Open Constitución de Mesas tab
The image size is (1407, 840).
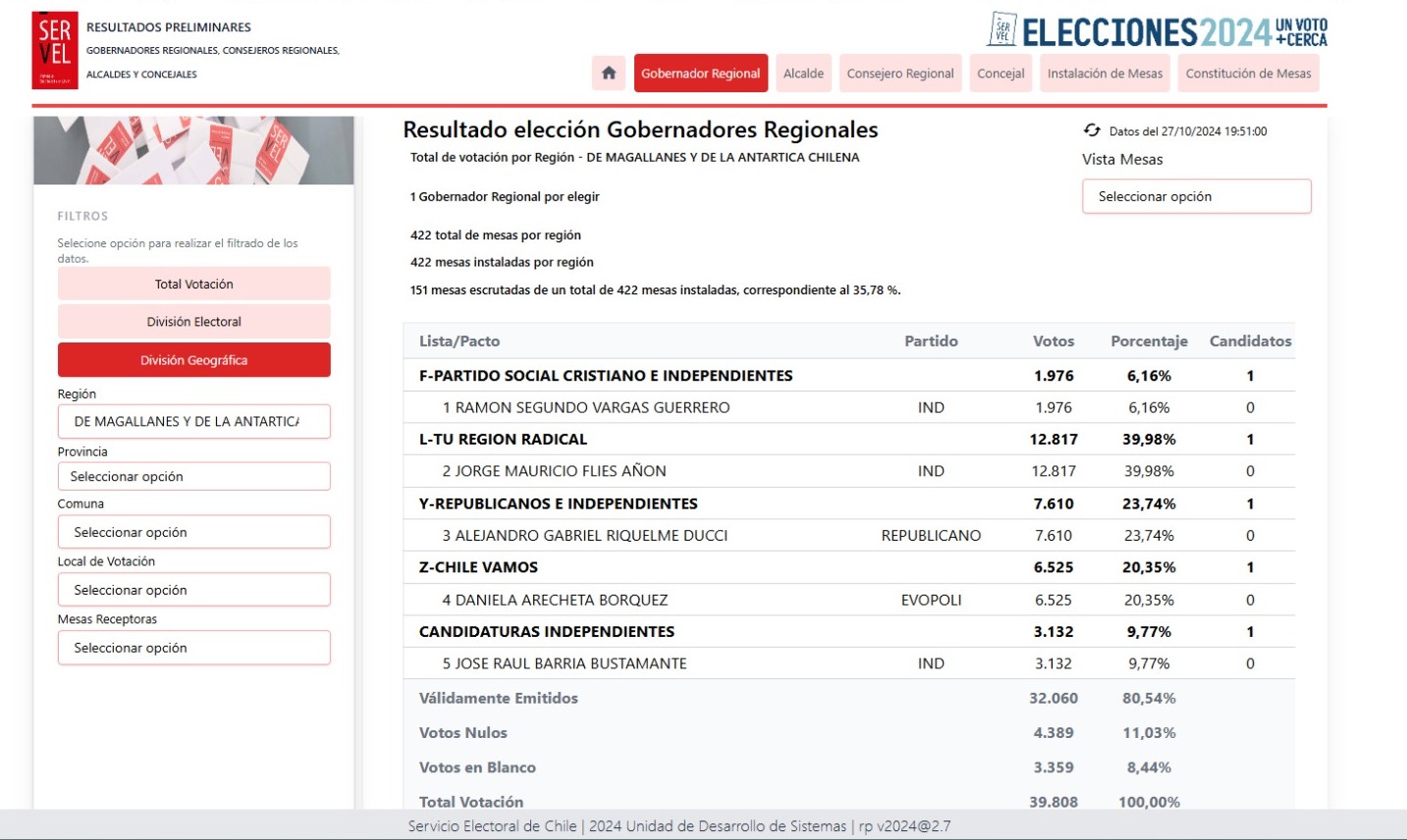(x=1248, y=74)
